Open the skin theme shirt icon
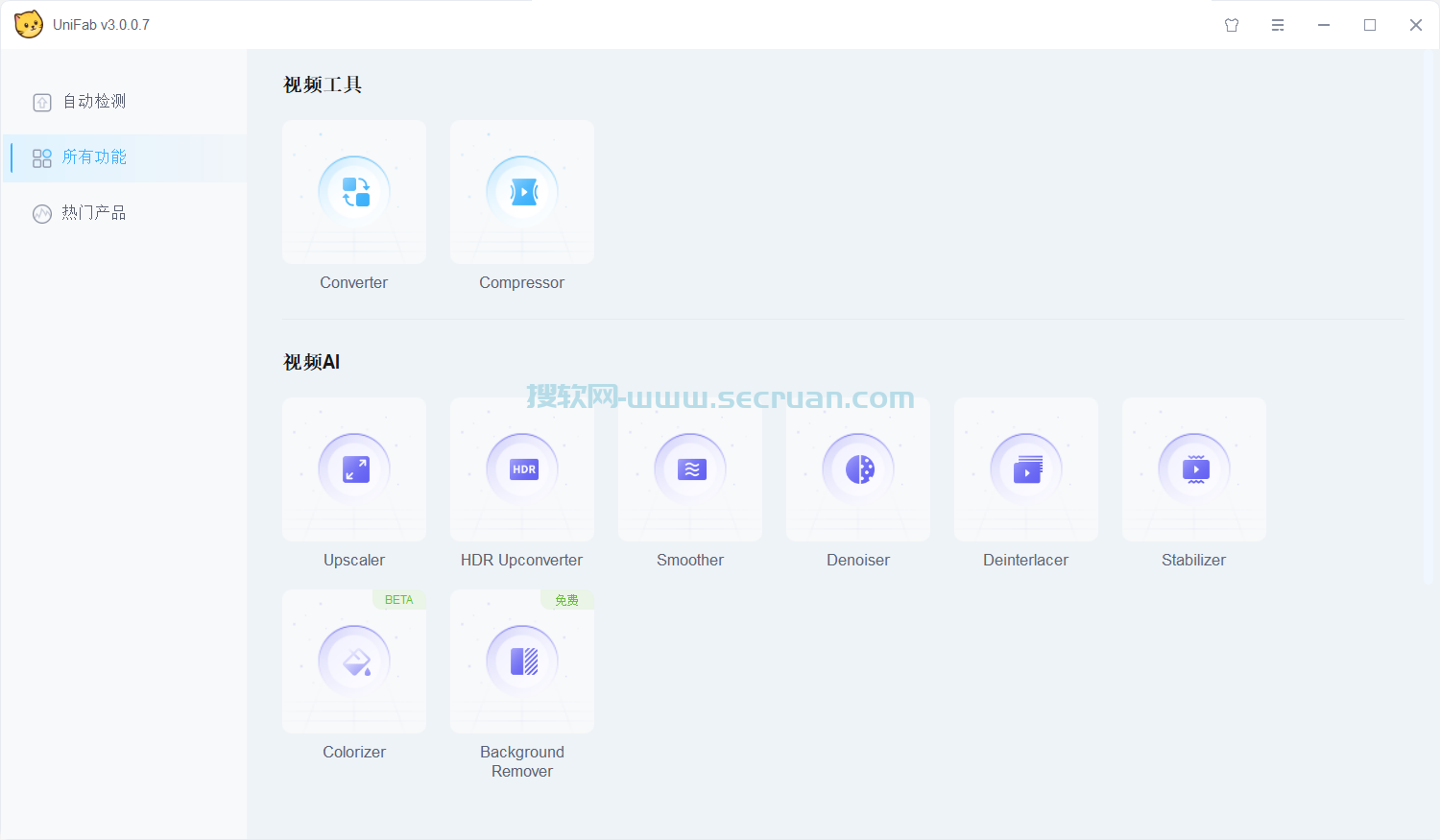Image resolution: width=1440 pixels, height=840 pixels. (1232, 25)
